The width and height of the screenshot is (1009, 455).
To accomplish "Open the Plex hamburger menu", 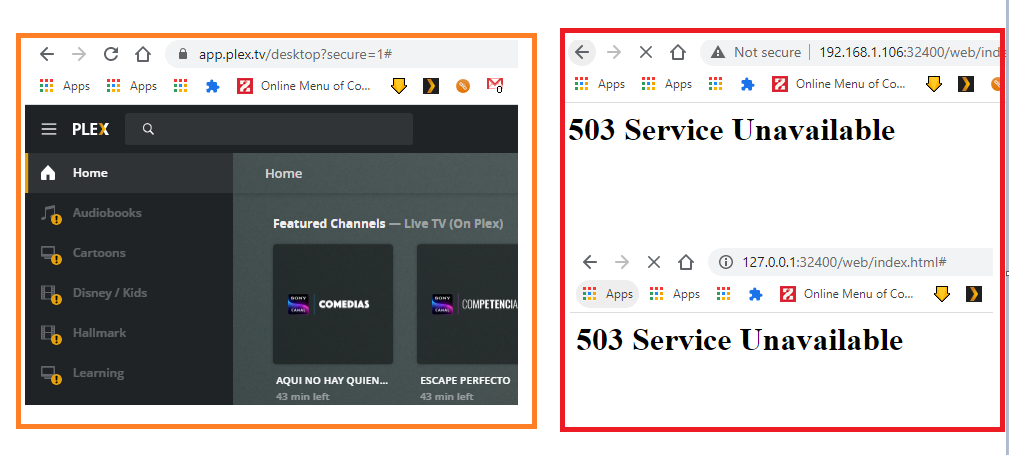I will pos(49,129).
